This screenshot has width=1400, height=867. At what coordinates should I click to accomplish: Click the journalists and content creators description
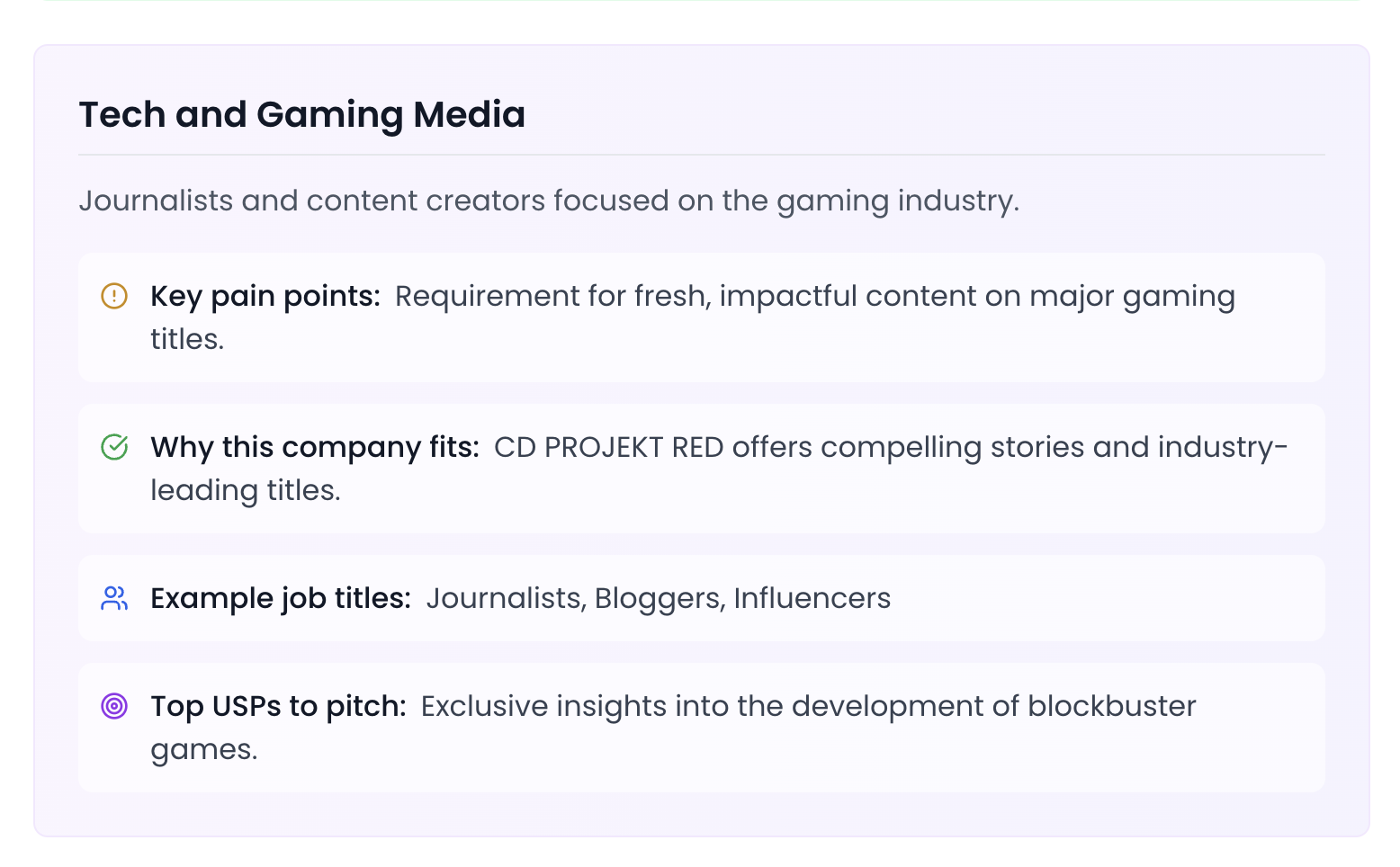(x=549, y=201)
